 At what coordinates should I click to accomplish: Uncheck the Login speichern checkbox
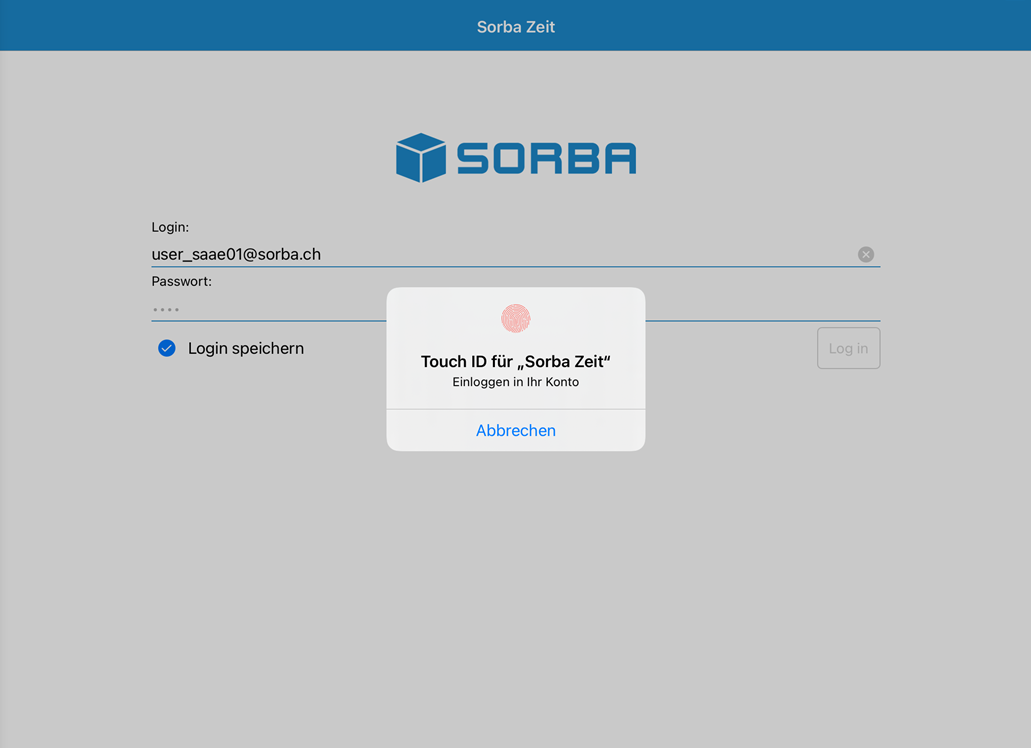click(x=167, y=348)
